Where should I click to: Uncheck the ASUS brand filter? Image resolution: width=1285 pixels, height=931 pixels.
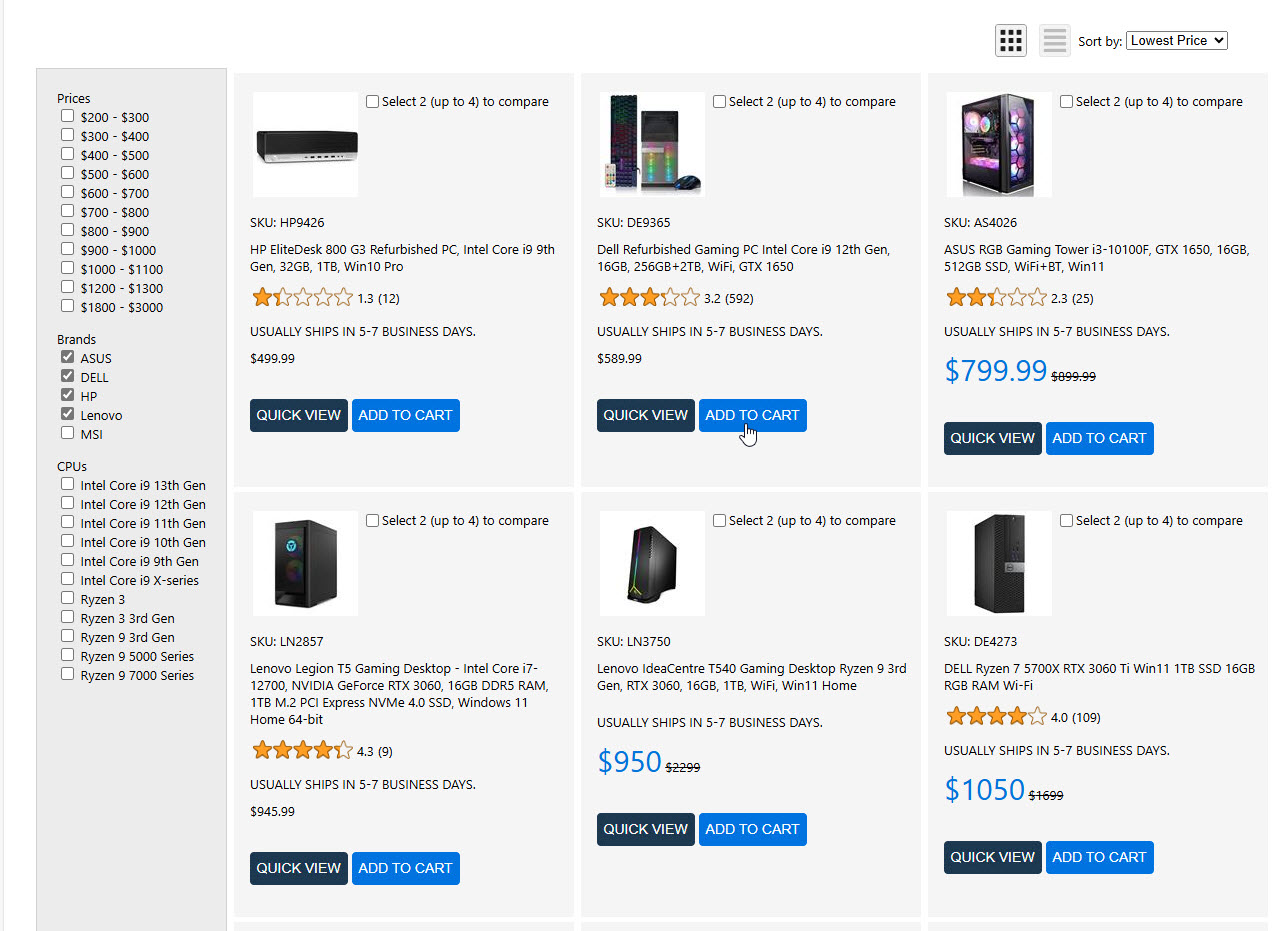[x=68, y=357]
